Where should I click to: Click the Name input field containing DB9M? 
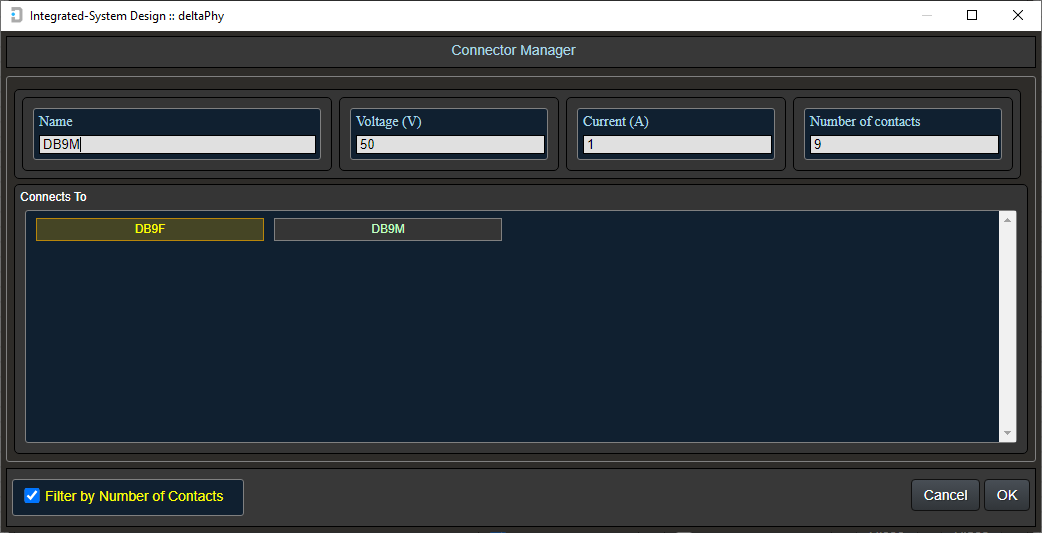[177, 144]
